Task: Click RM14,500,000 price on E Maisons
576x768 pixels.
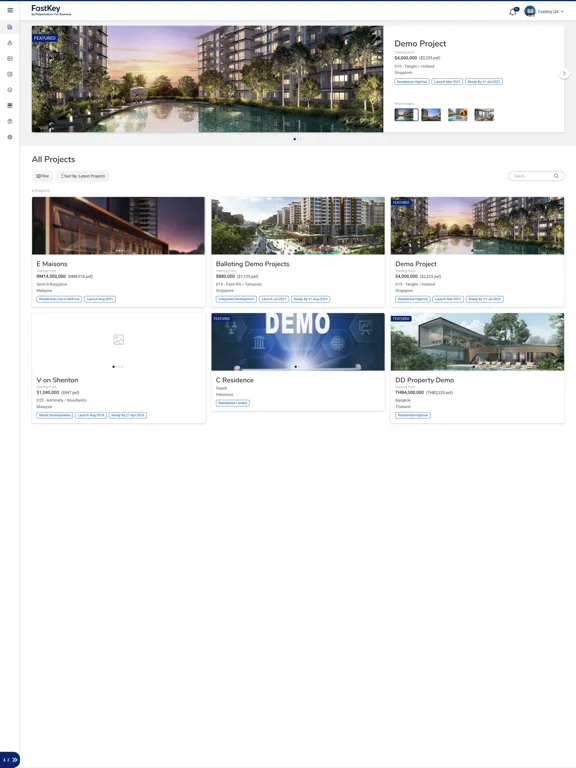Action: [x=51, y=276]
